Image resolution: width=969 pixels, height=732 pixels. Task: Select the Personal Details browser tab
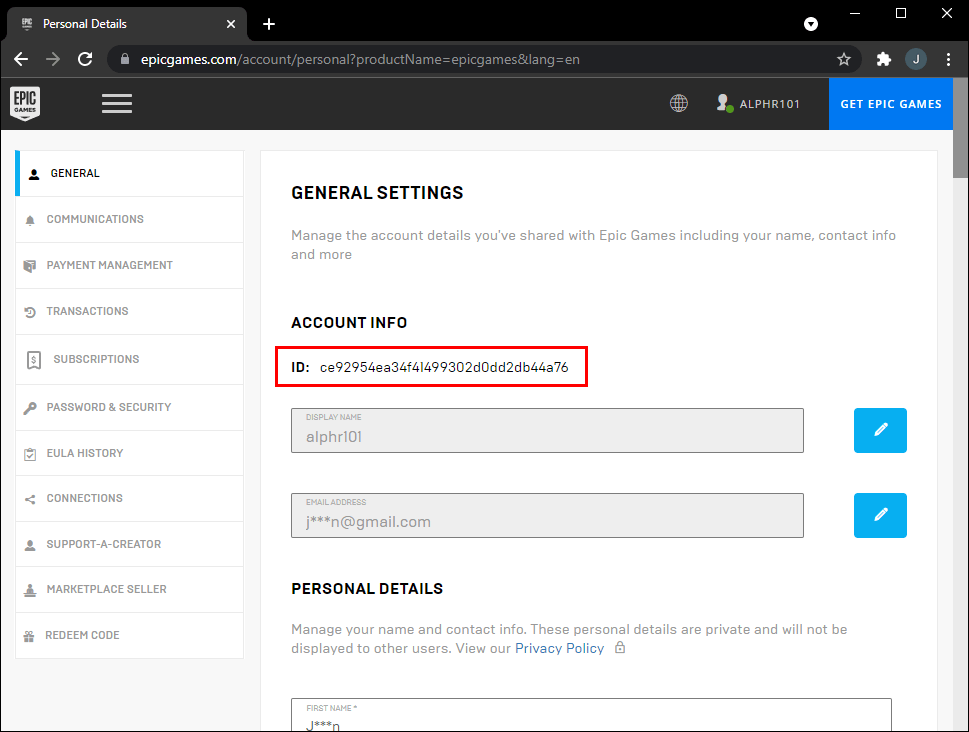pyautogui.click(x=127, y=24)
